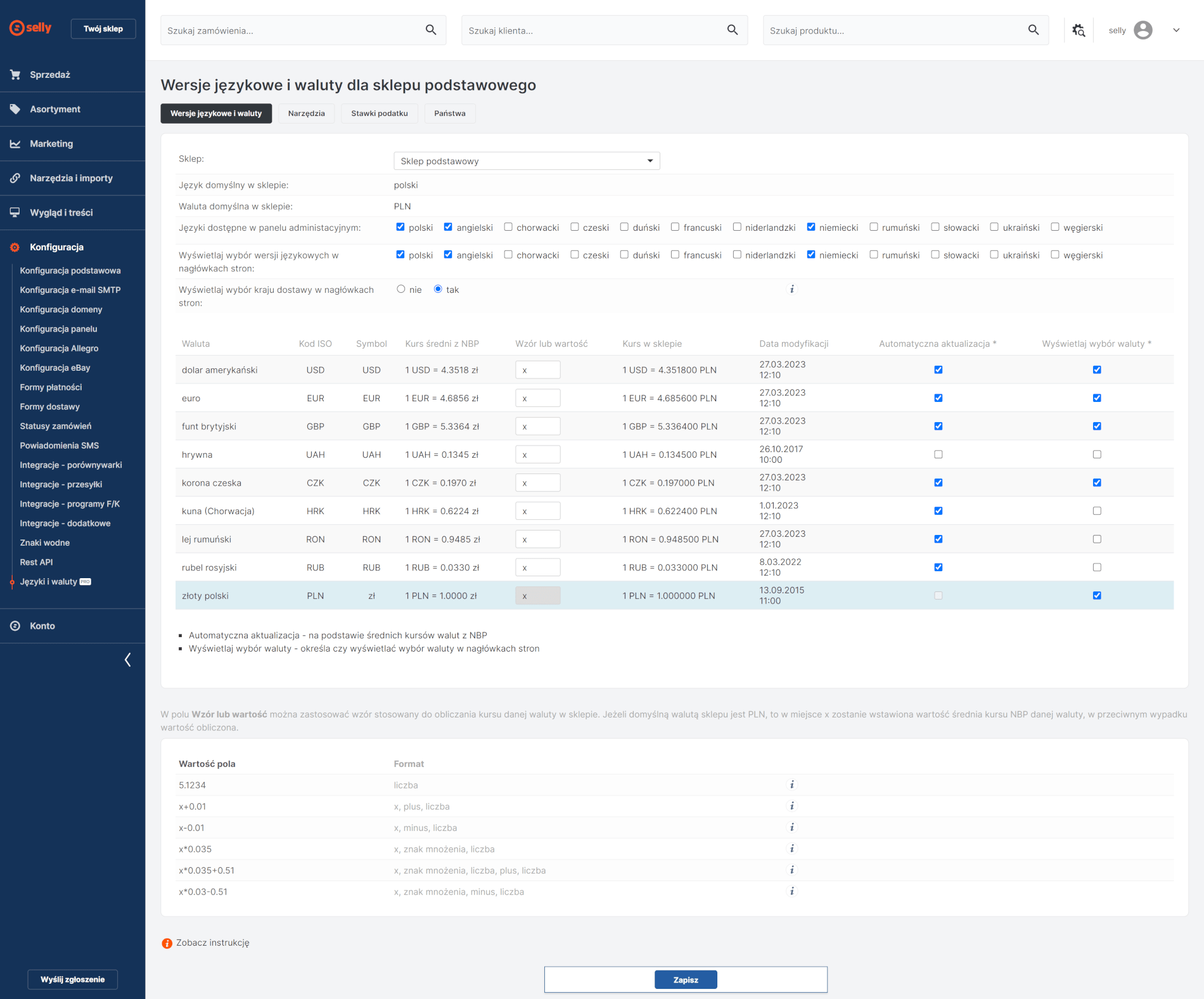Expand the Sprzedaż sidebar section
Image resolution: width=1204 pixels, height=999 pixels.
(x=72, y=75)
